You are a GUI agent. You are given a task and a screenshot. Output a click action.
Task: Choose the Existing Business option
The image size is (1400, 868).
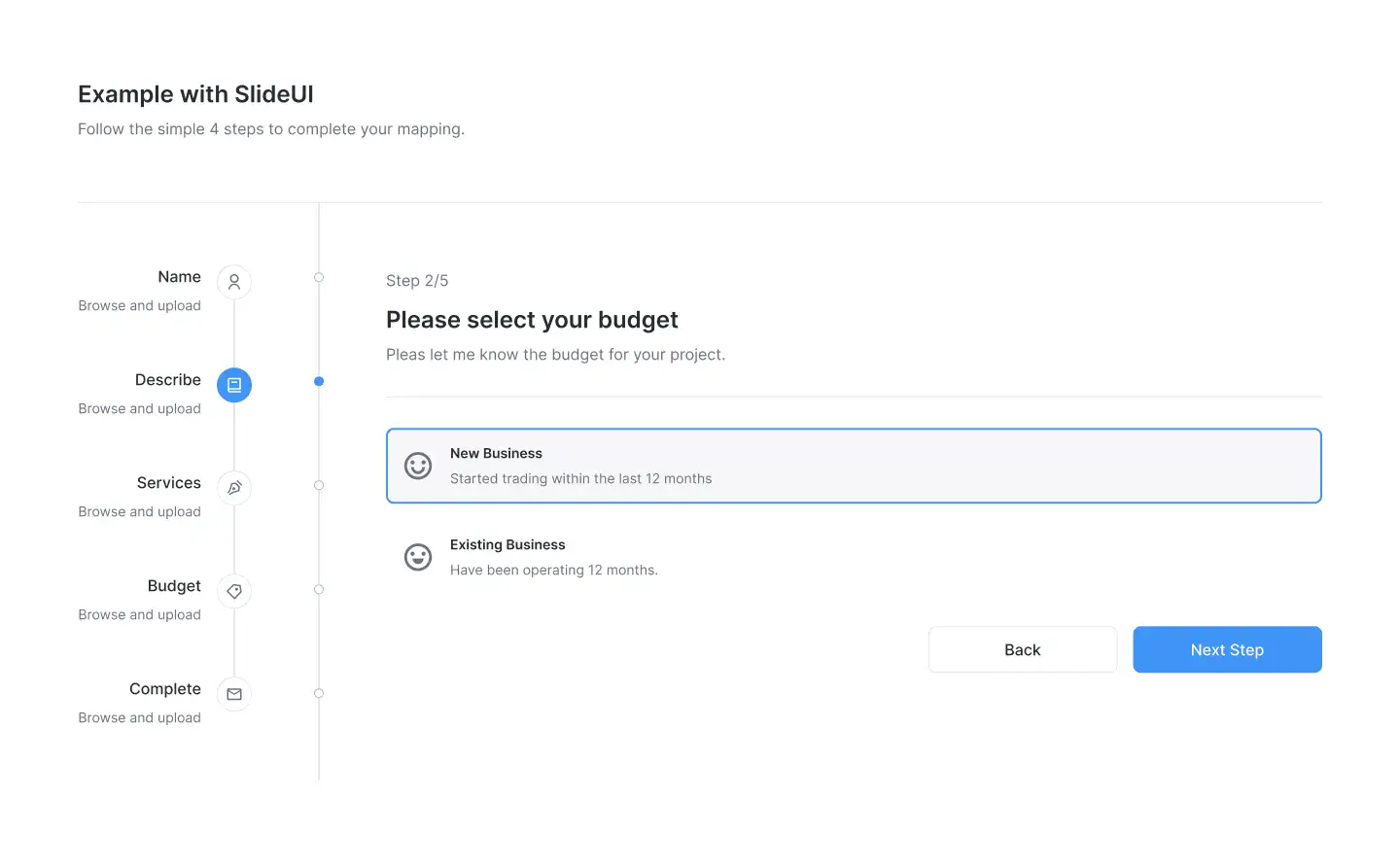853,557
